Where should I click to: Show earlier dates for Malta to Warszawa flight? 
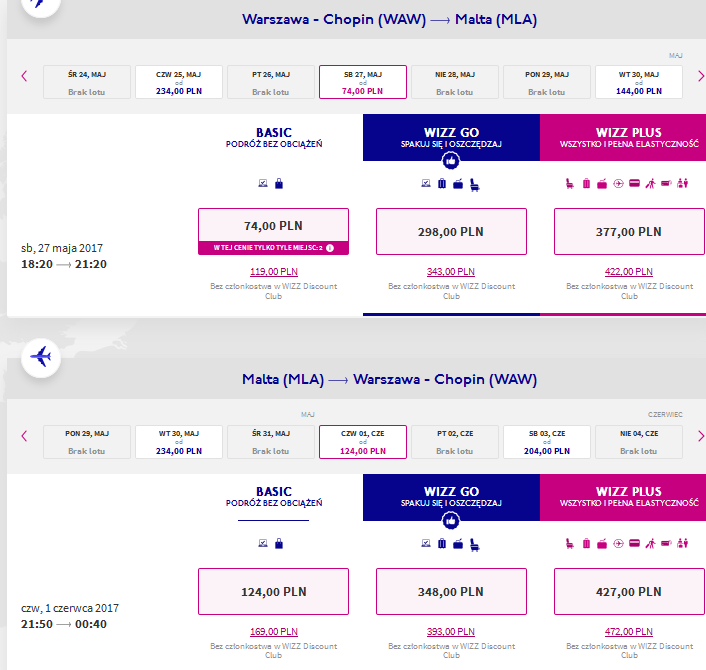[24, 436]
